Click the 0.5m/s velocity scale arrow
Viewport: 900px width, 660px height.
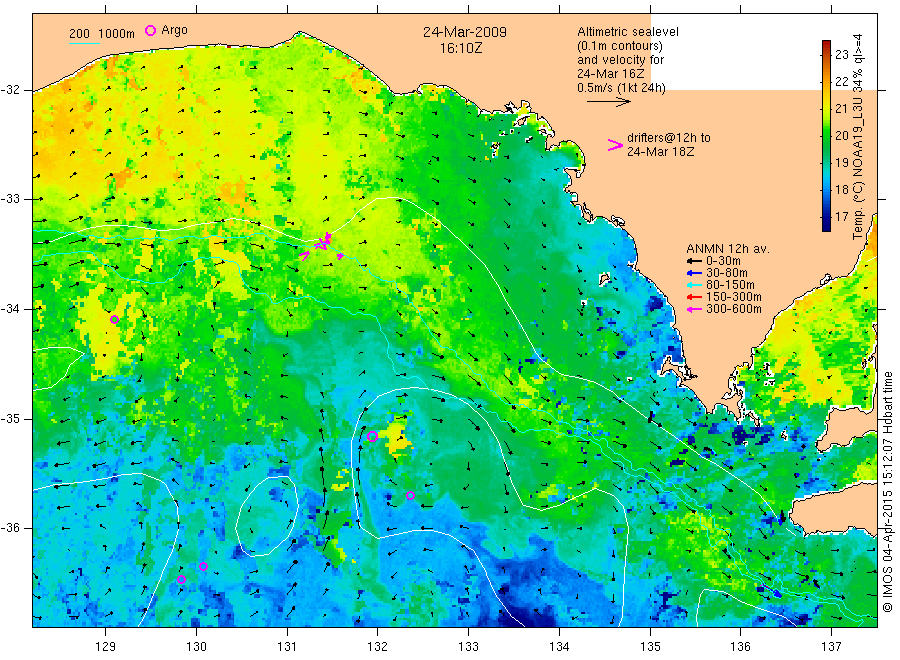click(x=608, y=102)
